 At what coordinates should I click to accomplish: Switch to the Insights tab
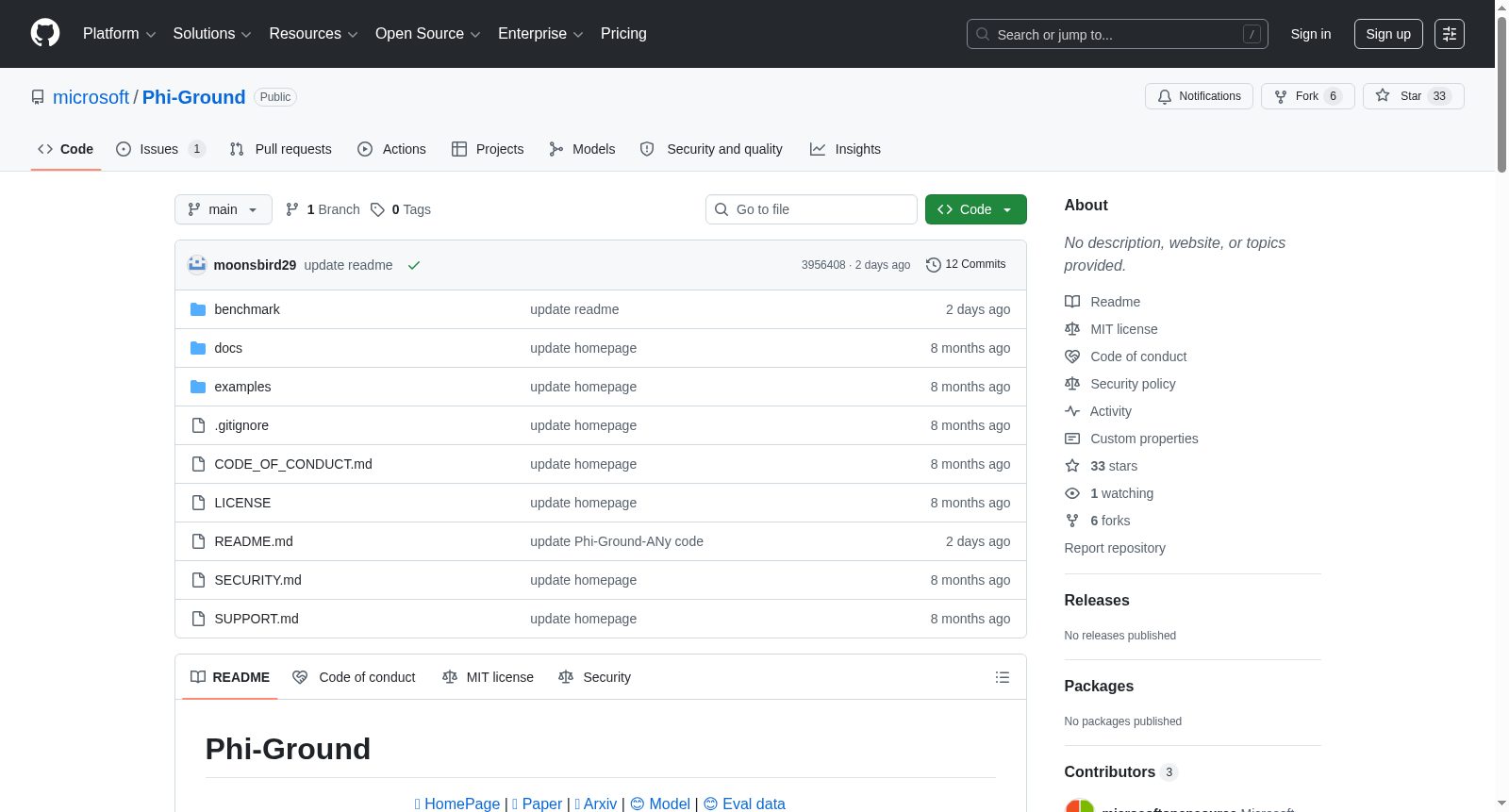pyautogui.click(x=845, y=149)
